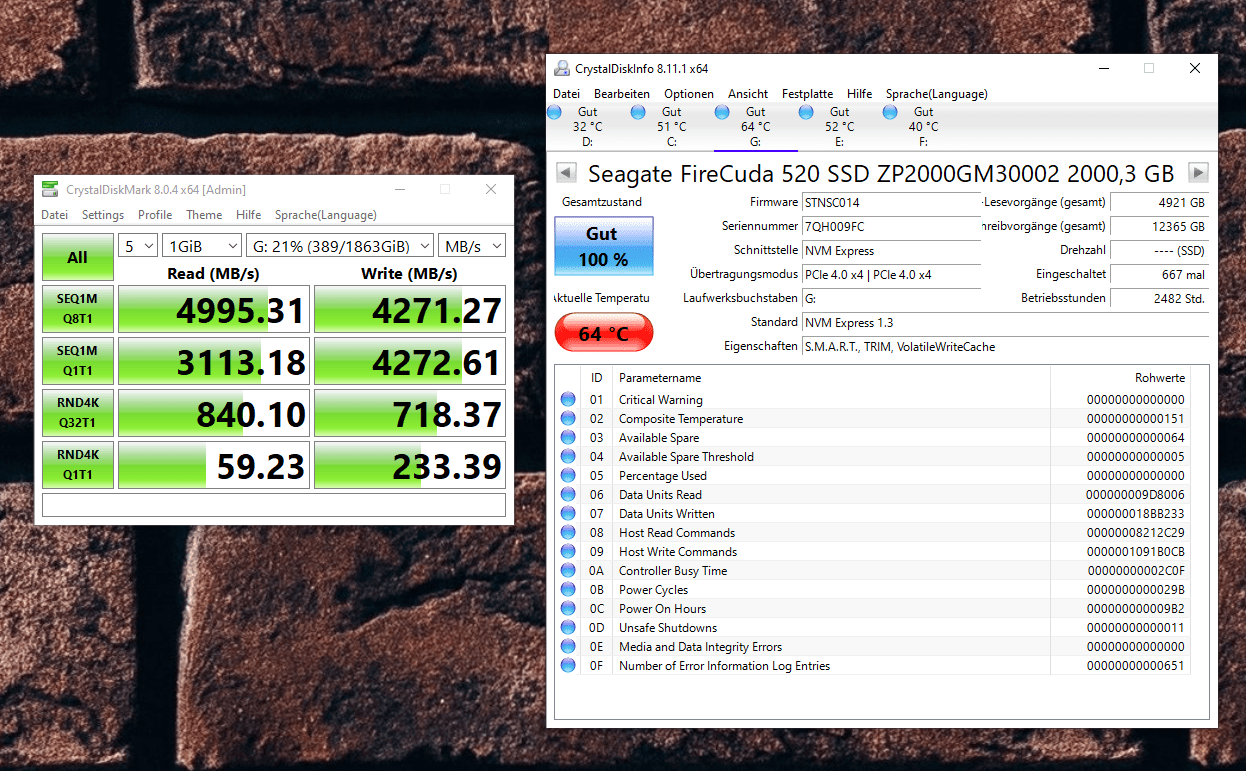
Task: Click status icon of Controller Busy Time row
Action: click(x=568, y=571)
